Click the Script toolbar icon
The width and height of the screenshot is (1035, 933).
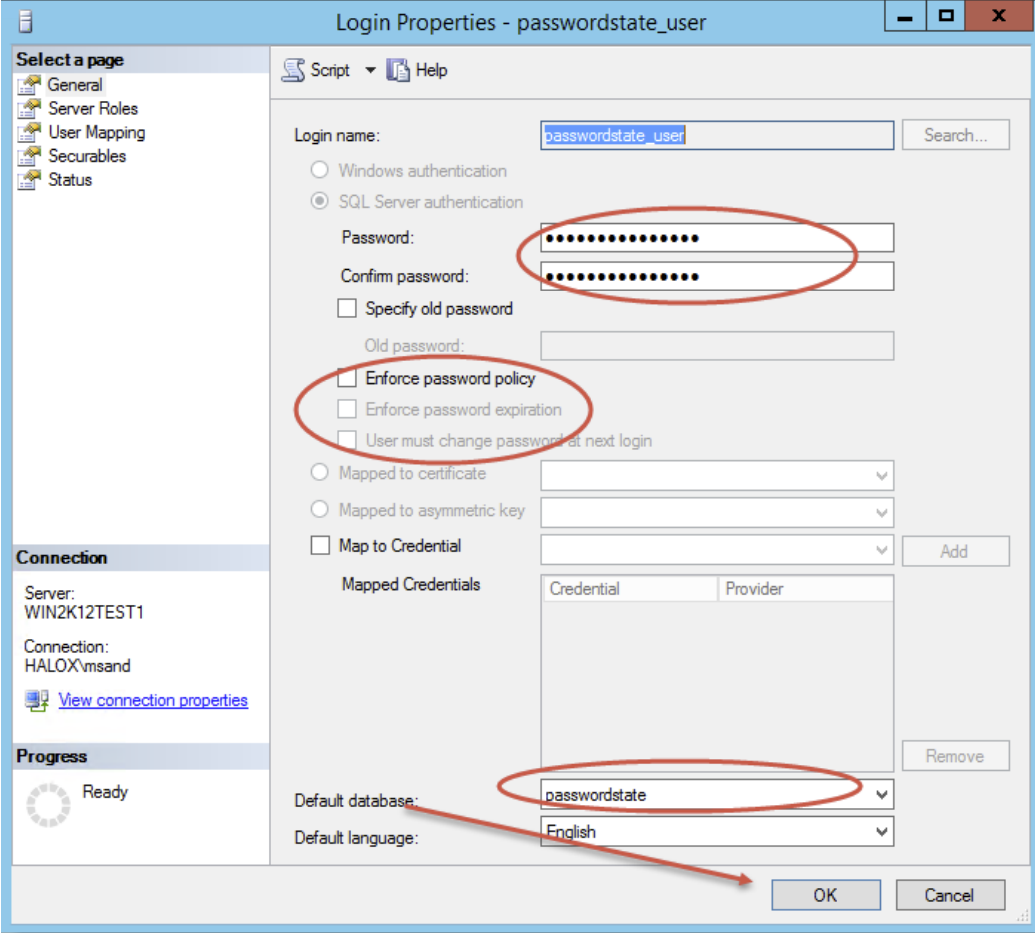(x=294, y=70)
